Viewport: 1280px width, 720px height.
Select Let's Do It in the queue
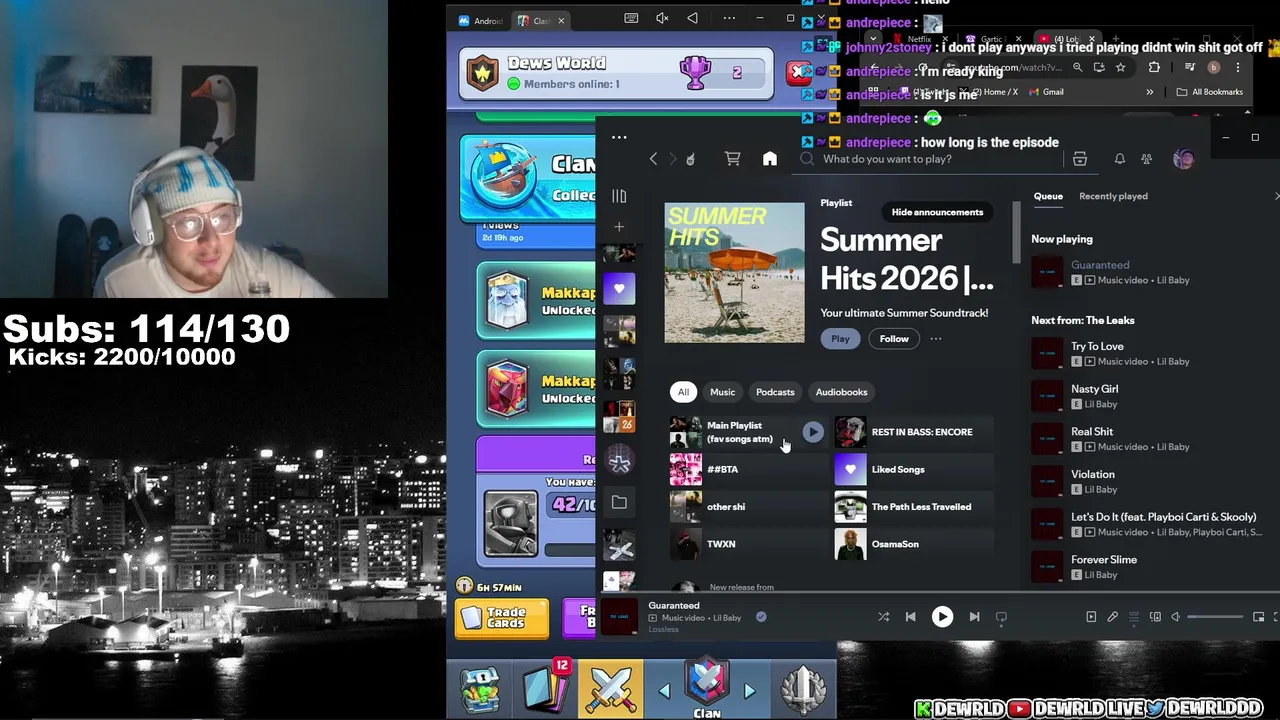click(1150, 525)
